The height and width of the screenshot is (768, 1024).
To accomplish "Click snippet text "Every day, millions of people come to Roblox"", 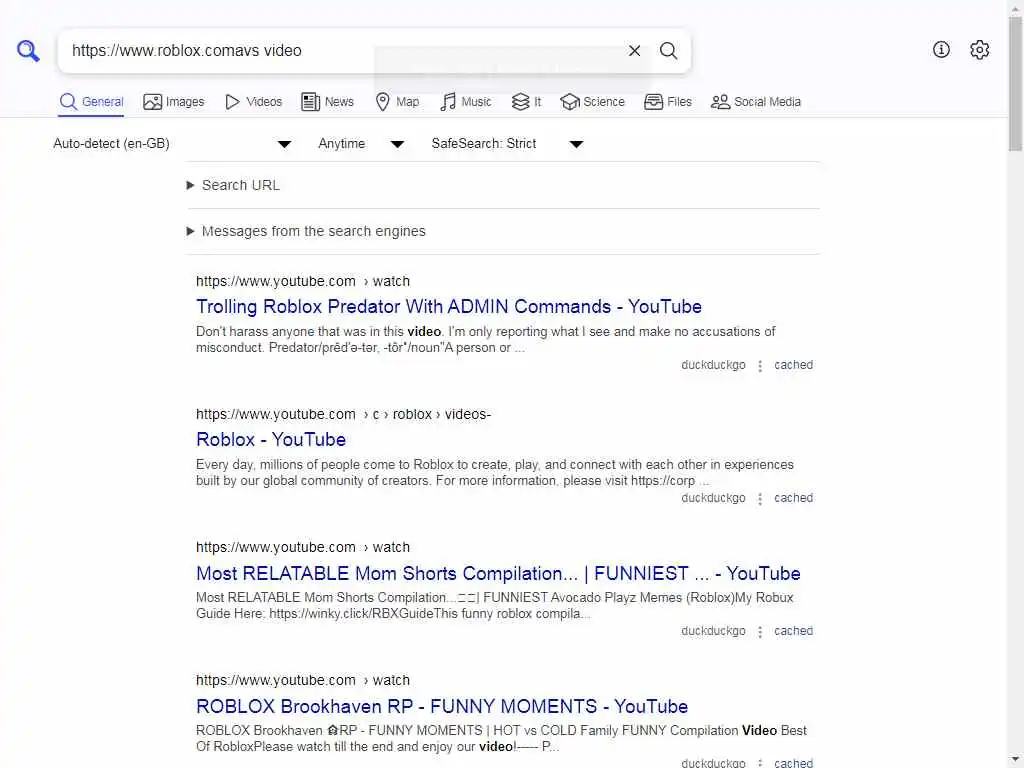I will click(325, 465).
